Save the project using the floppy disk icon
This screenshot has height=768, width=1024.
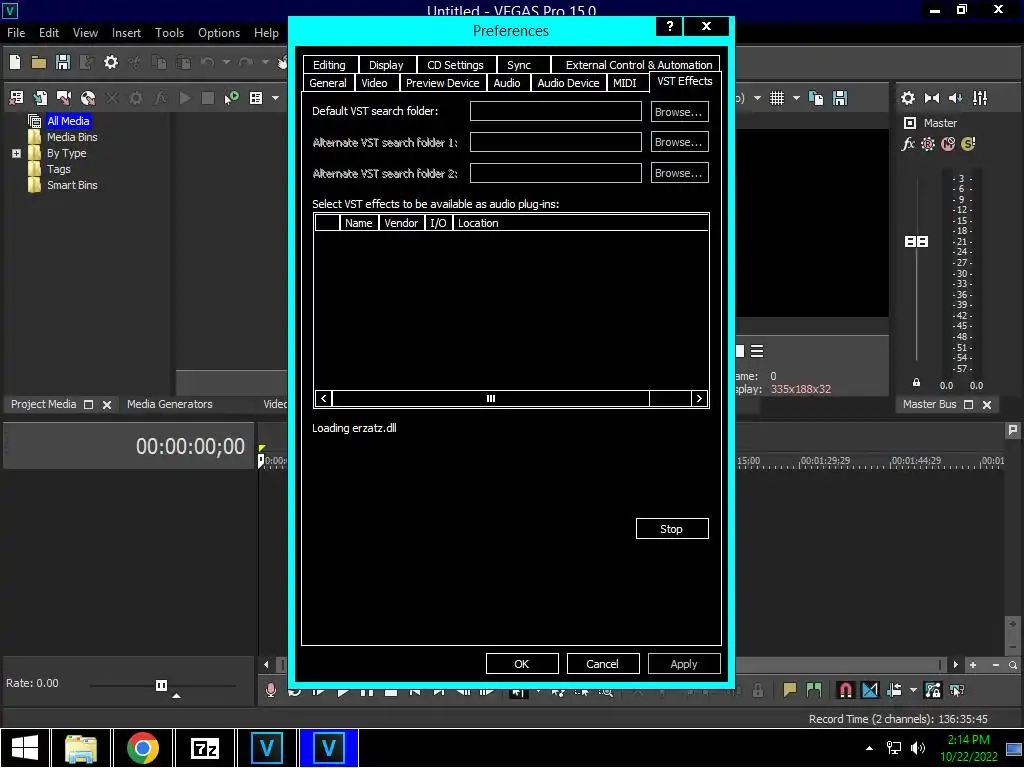coord(63,62)
